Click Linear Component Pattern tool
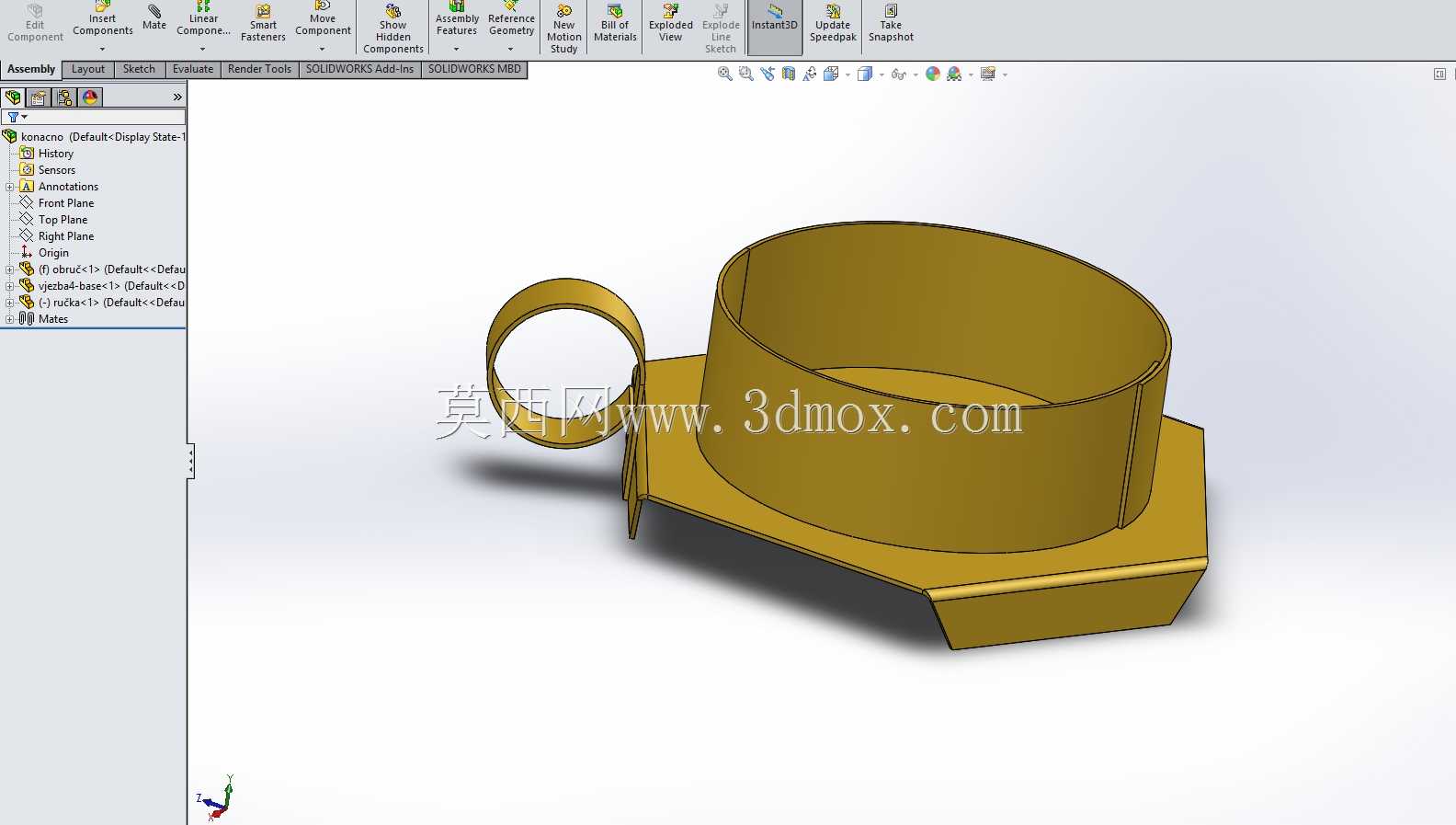 [x=203, y=20]
